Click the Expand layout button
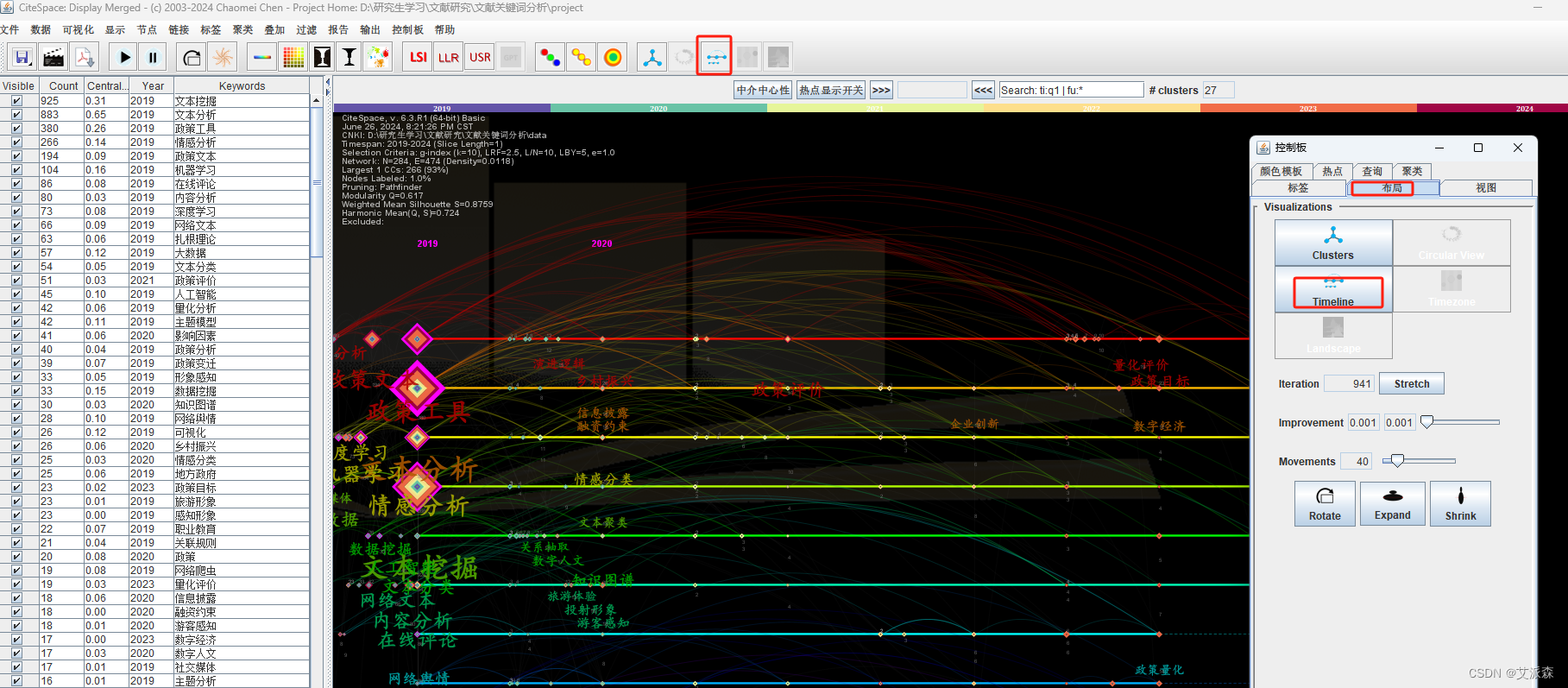Viewport: 1568px width, 688px height. (x=1393, y=503)
